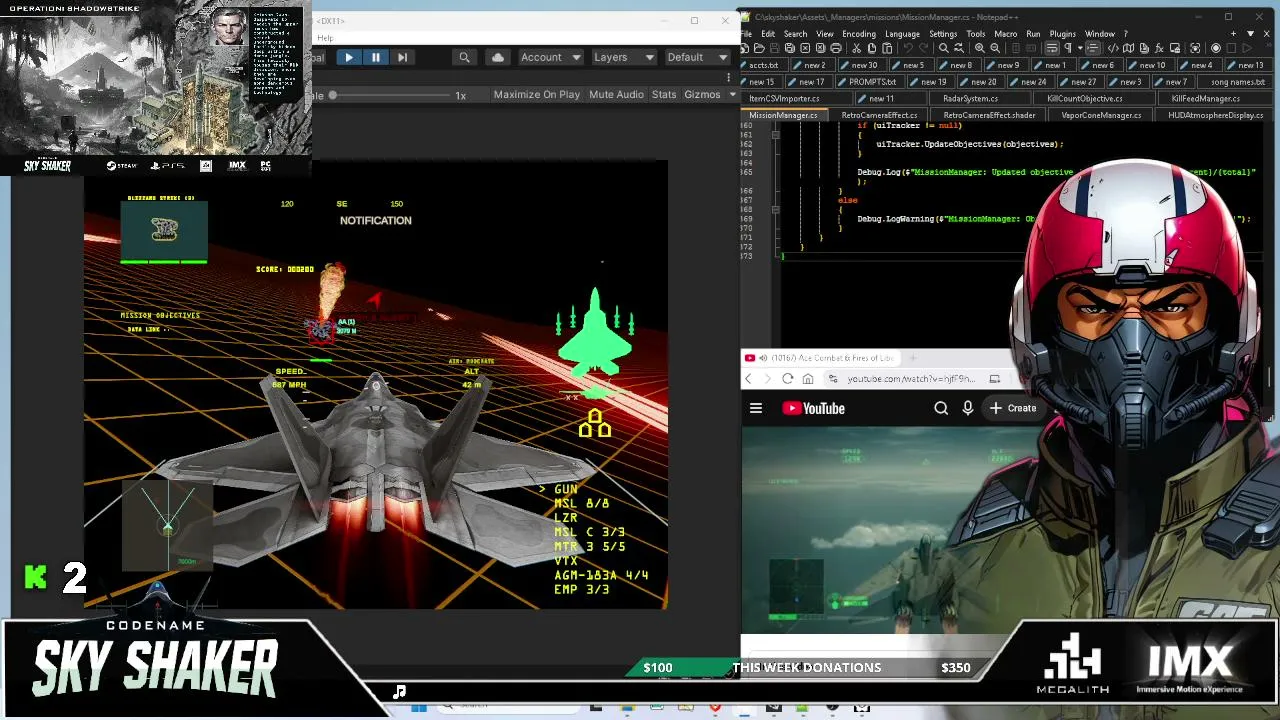Click the Zoom In icon in Notepad++
Image resolution: width=1280 pixels, height=720 pixels.
coord(979,48)
